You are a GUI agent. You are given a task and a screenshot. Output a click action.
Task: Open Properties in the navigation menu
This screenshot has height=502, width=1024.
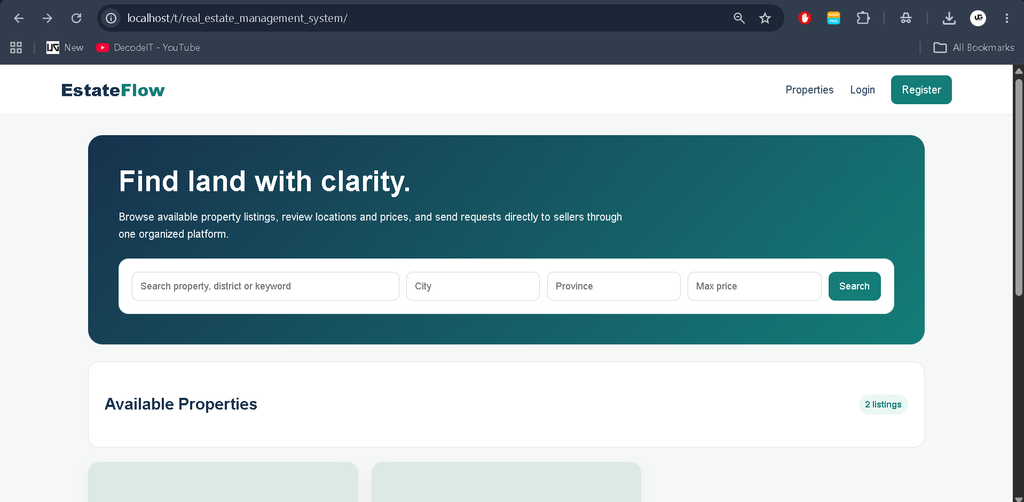click(x=809, y=90)
